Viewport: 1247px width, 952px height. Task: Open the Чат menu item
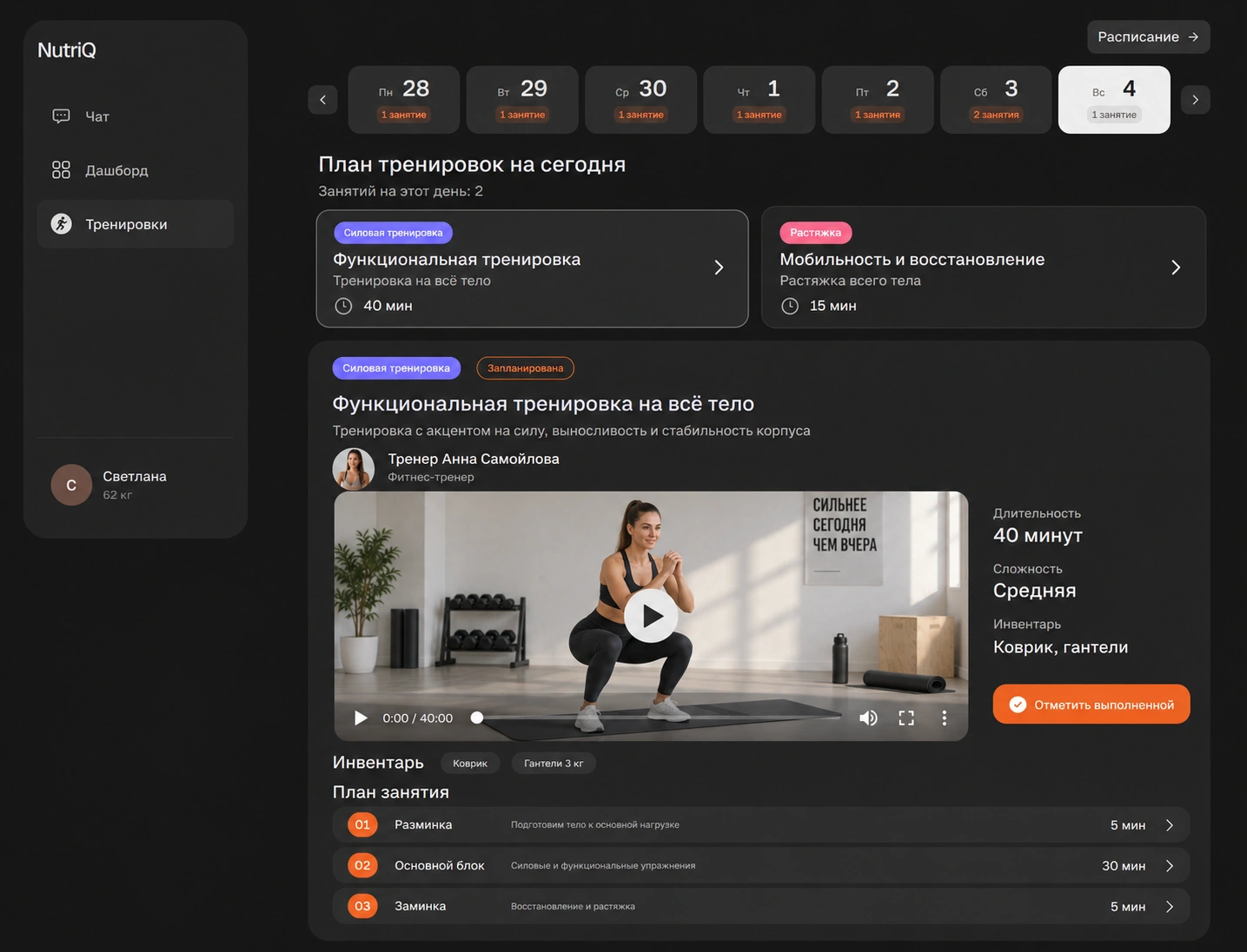click(x=136, y=116)
